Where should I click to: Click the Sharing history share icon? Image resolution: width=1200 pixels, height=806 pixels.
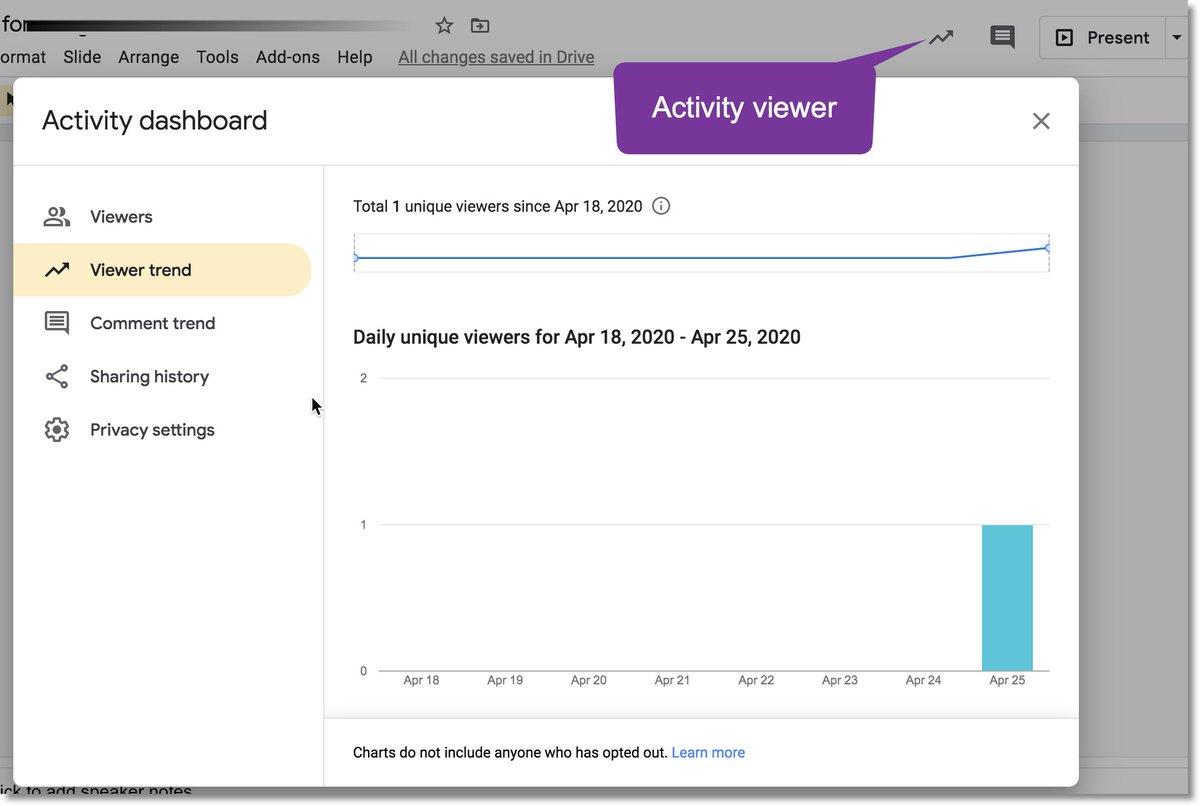click(x=57, y=377)
